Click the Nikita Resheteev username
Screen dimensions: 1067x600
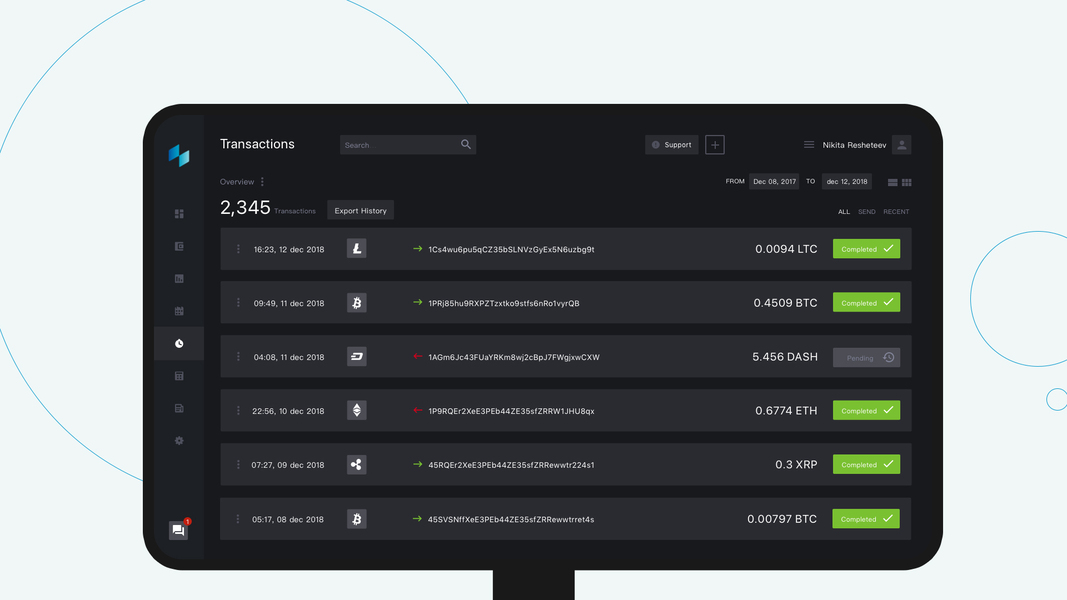(x=854, y=145)
